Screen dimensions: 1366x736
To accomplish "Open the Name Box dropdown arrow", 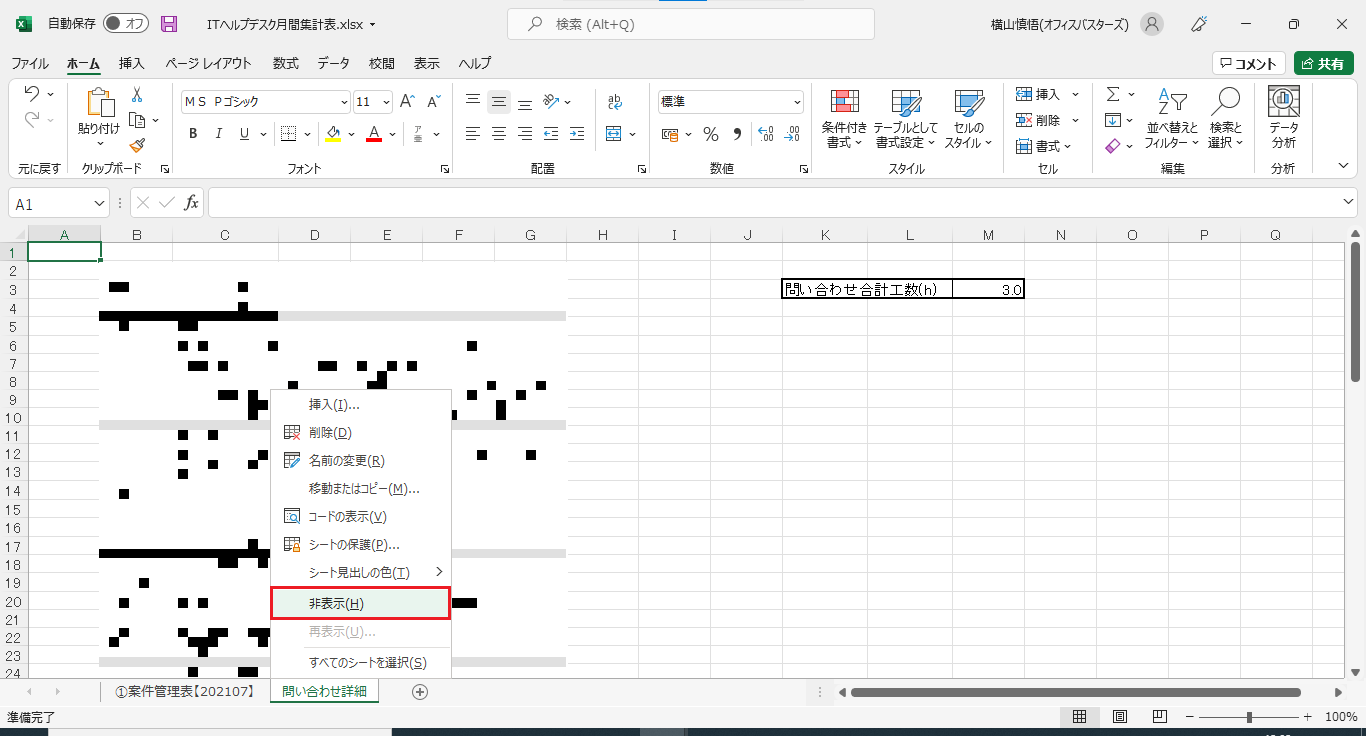I will tap(99, 203).
